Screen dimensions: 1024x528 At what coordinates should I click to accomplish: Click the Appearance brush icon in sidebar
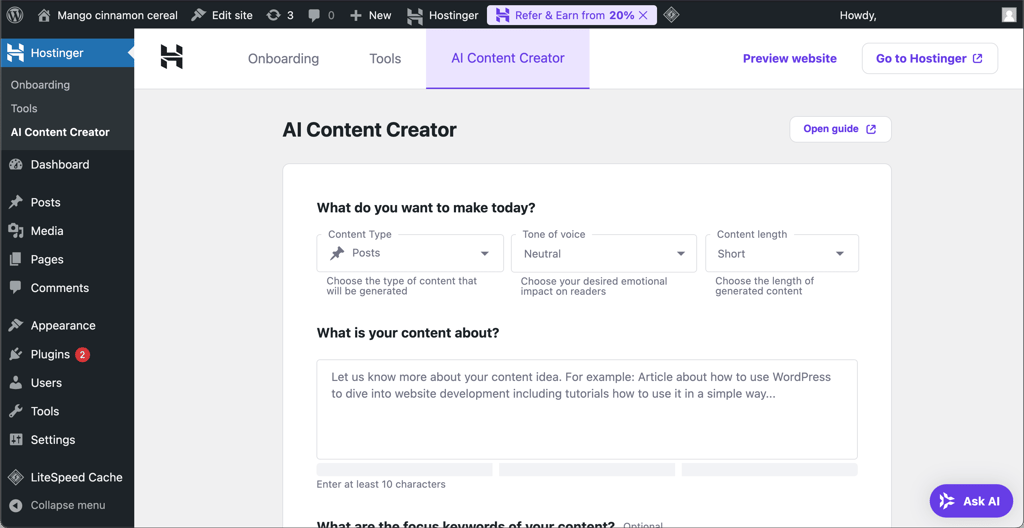tap(16, 325)
